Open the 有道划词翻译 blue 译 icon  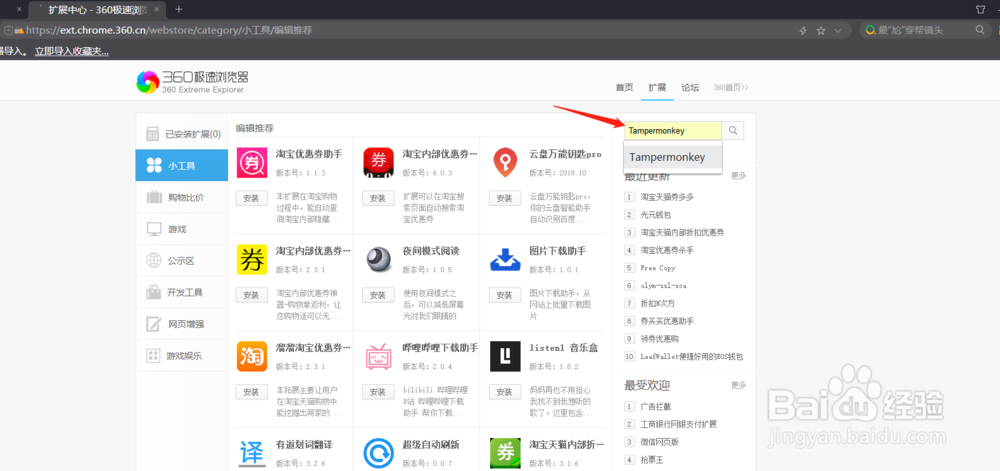click(252, 453)
